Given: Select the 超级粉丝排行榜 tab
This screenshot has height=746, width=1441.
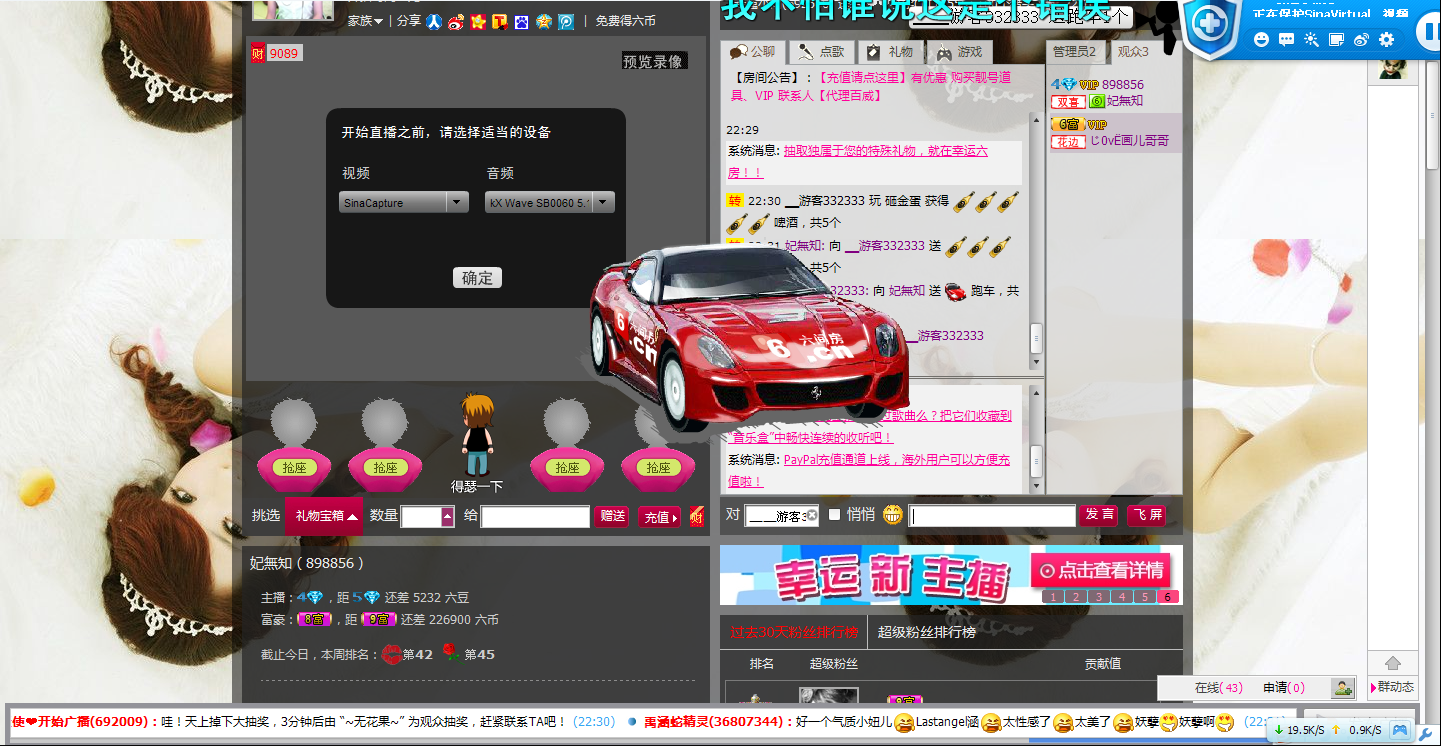Looking at the screenshot, I should pos(927,632).
